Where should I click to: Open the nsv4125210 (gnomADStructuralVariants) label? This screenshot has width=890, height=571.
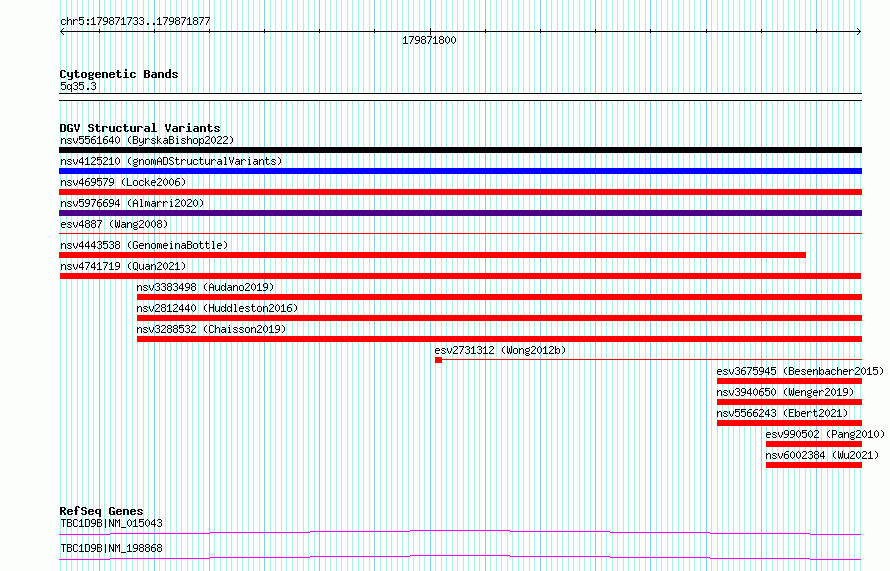pyautogui.click(x=171, y=161)
